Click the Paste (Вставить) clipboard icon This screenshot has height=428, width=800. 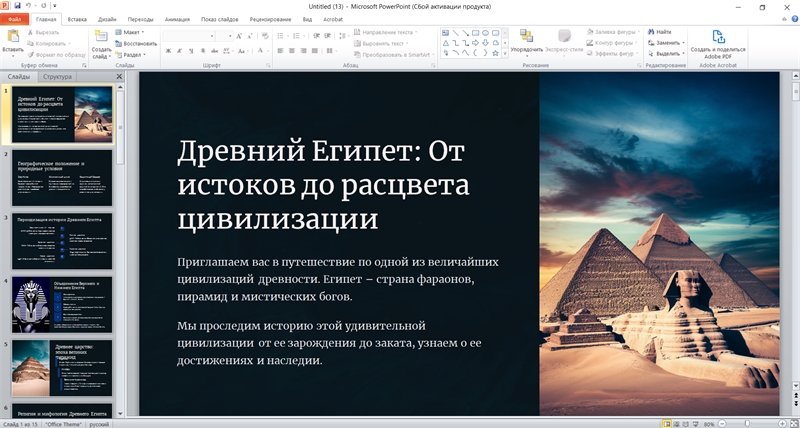pyautogui.click(x=13, y=37)
